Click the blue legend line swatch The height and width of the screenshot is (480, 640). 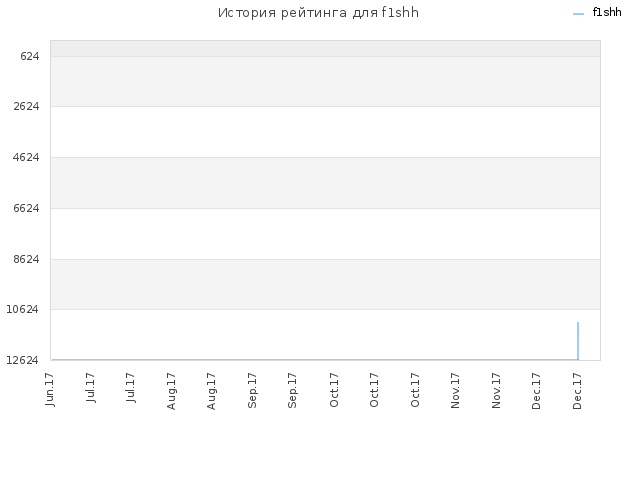pyautogui.click(x=578, y=14)
